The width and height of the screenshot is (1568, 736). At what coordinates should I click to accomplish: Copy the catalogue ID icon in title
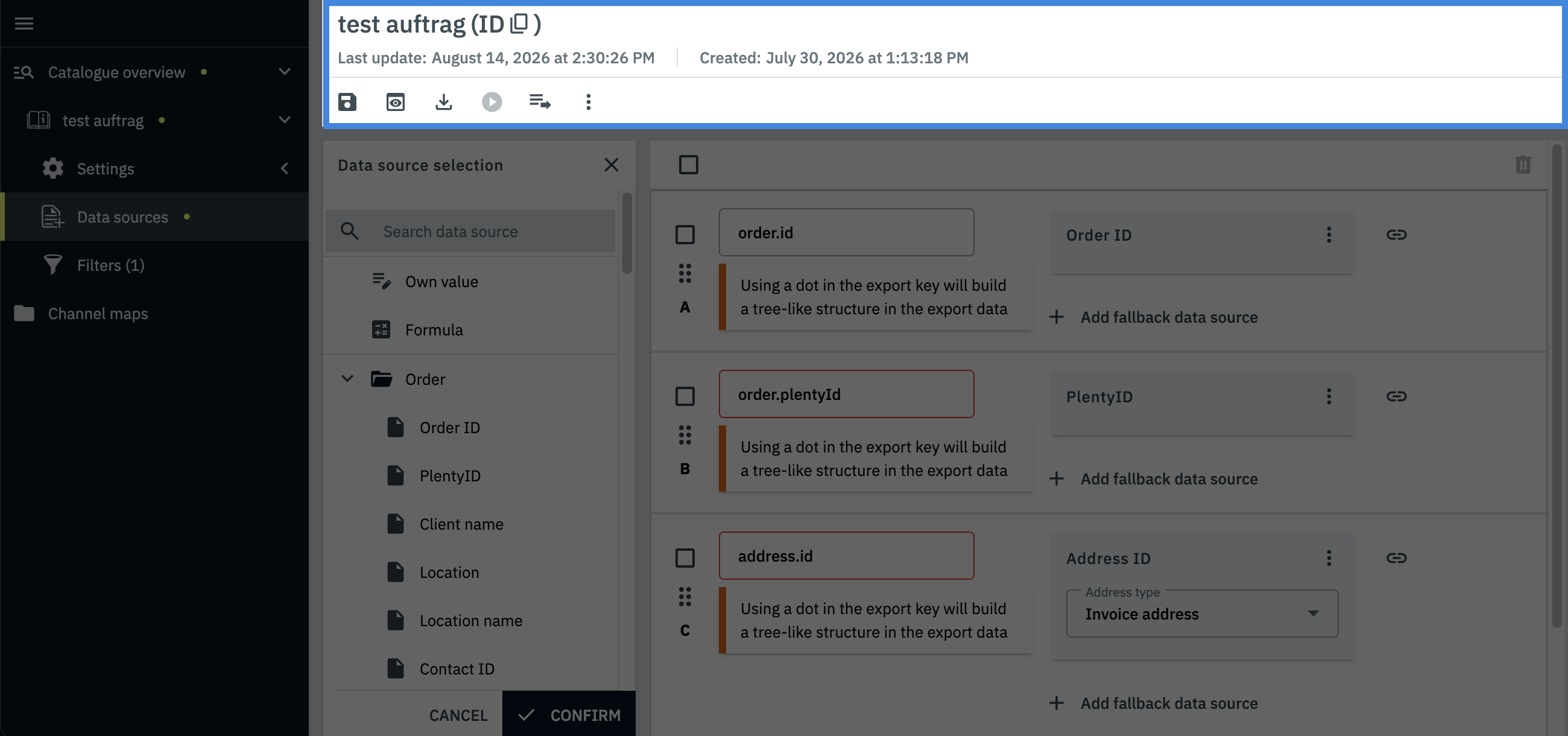click(519, 24)
